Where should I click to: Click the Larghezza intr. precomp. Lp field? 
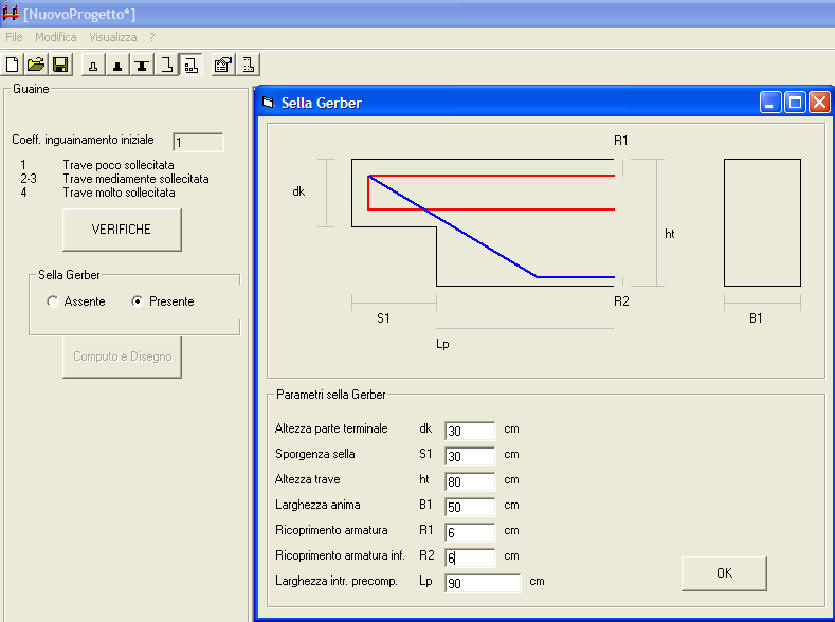[x=483, y=583]
